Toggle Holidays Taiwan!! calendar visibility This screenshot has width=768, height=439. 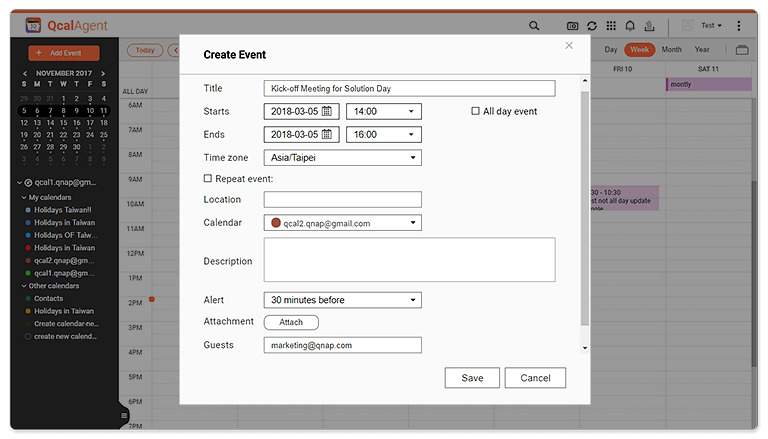(x=28, y=210)
